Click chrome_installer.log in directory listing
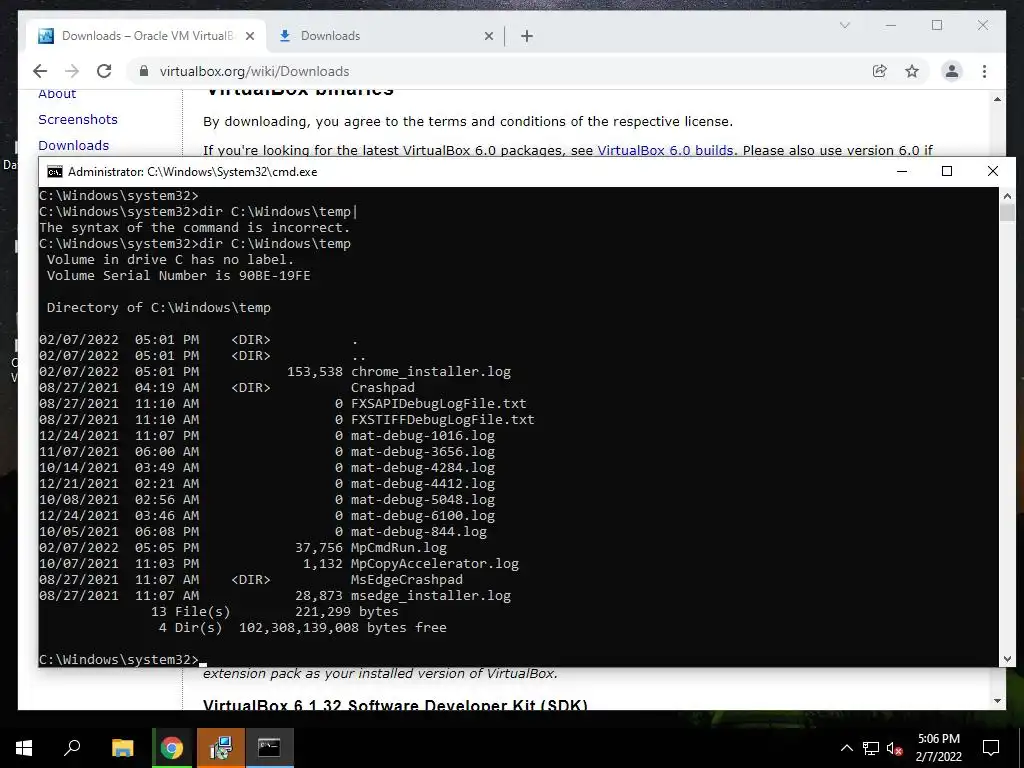 click(431, 372)
